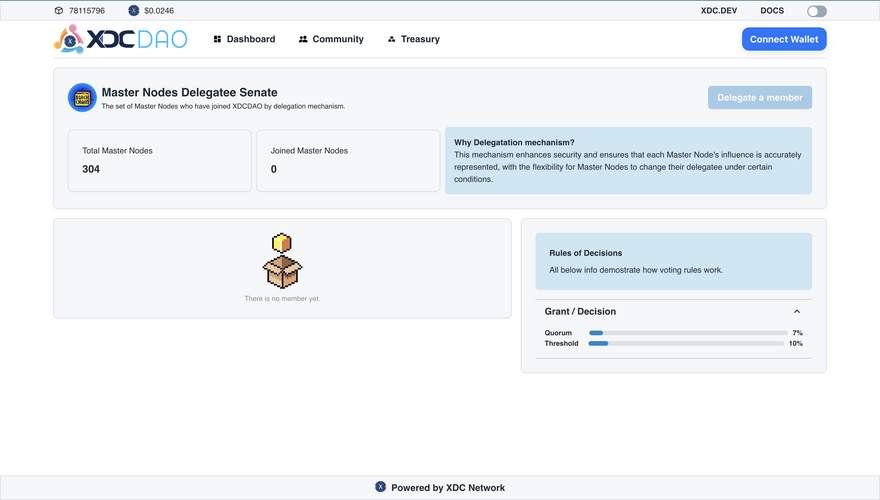Click the block cube icon in top bar

[x=59, y=11]
